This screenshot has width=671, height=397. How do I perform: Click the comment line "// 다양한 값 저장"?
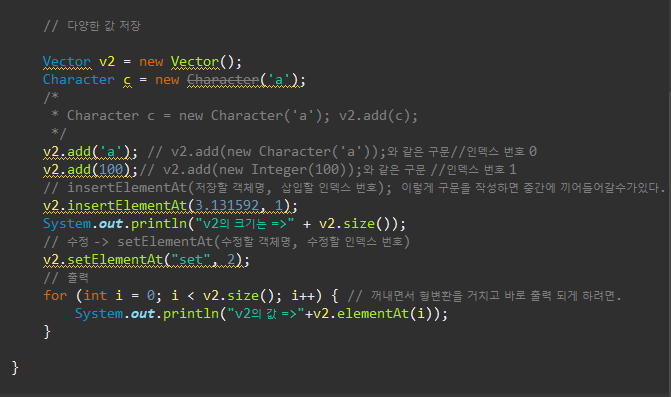pos(92,26)
